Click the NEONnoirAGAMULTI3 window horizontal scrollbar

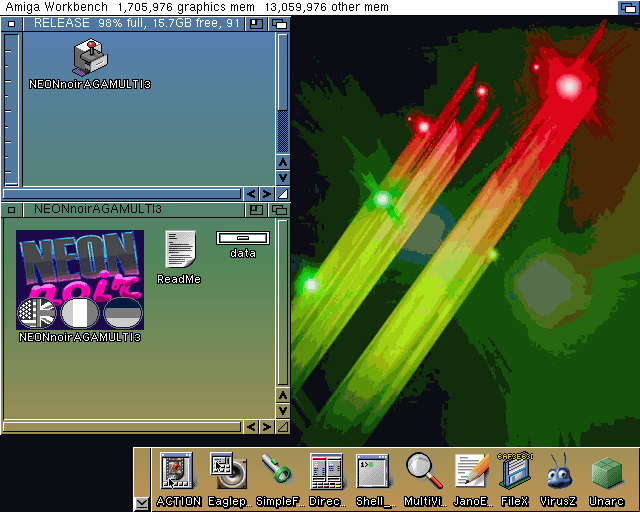(x=122, y=427)
